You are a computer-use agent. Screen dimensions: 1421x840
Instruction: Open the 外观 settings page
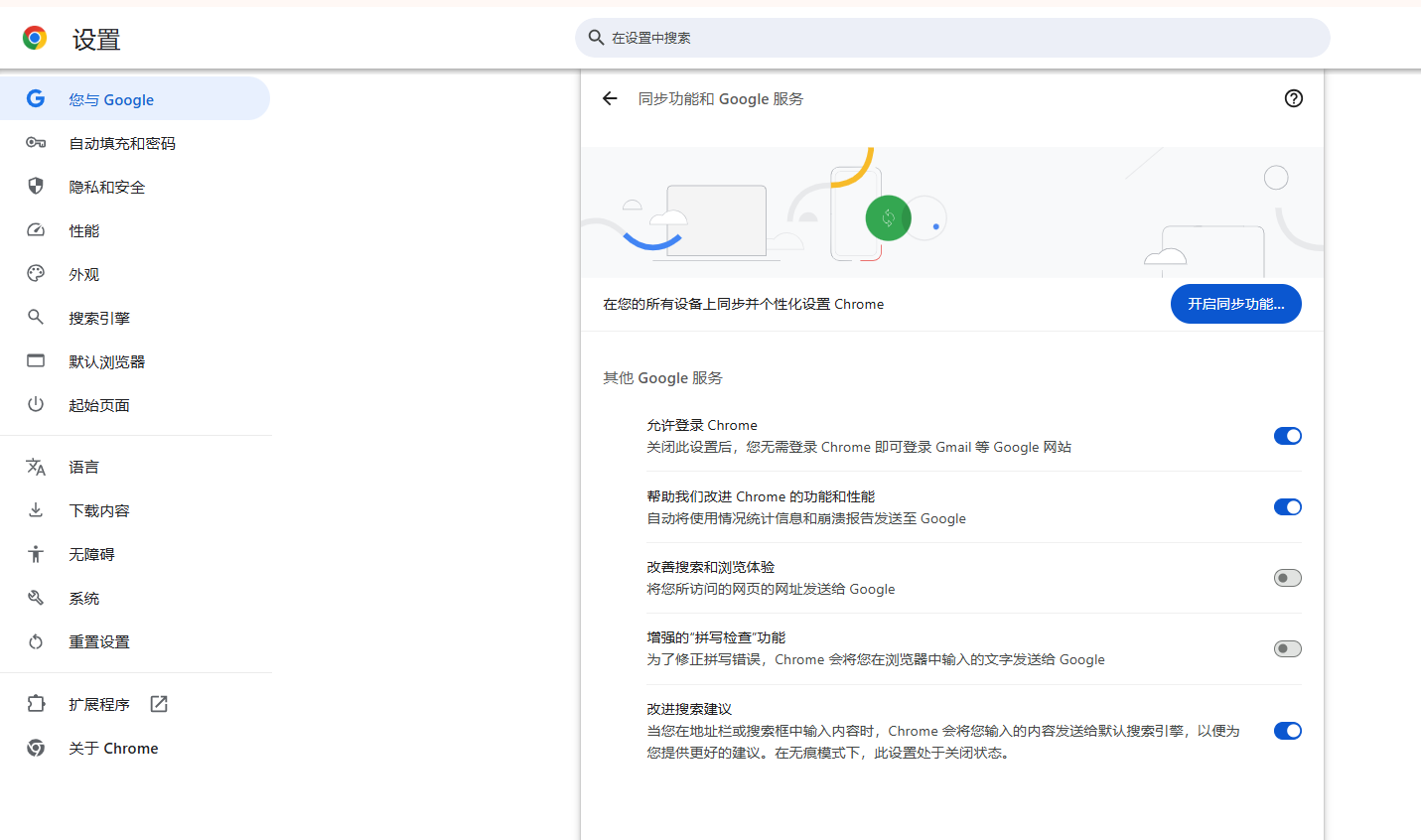pos(135,274)
